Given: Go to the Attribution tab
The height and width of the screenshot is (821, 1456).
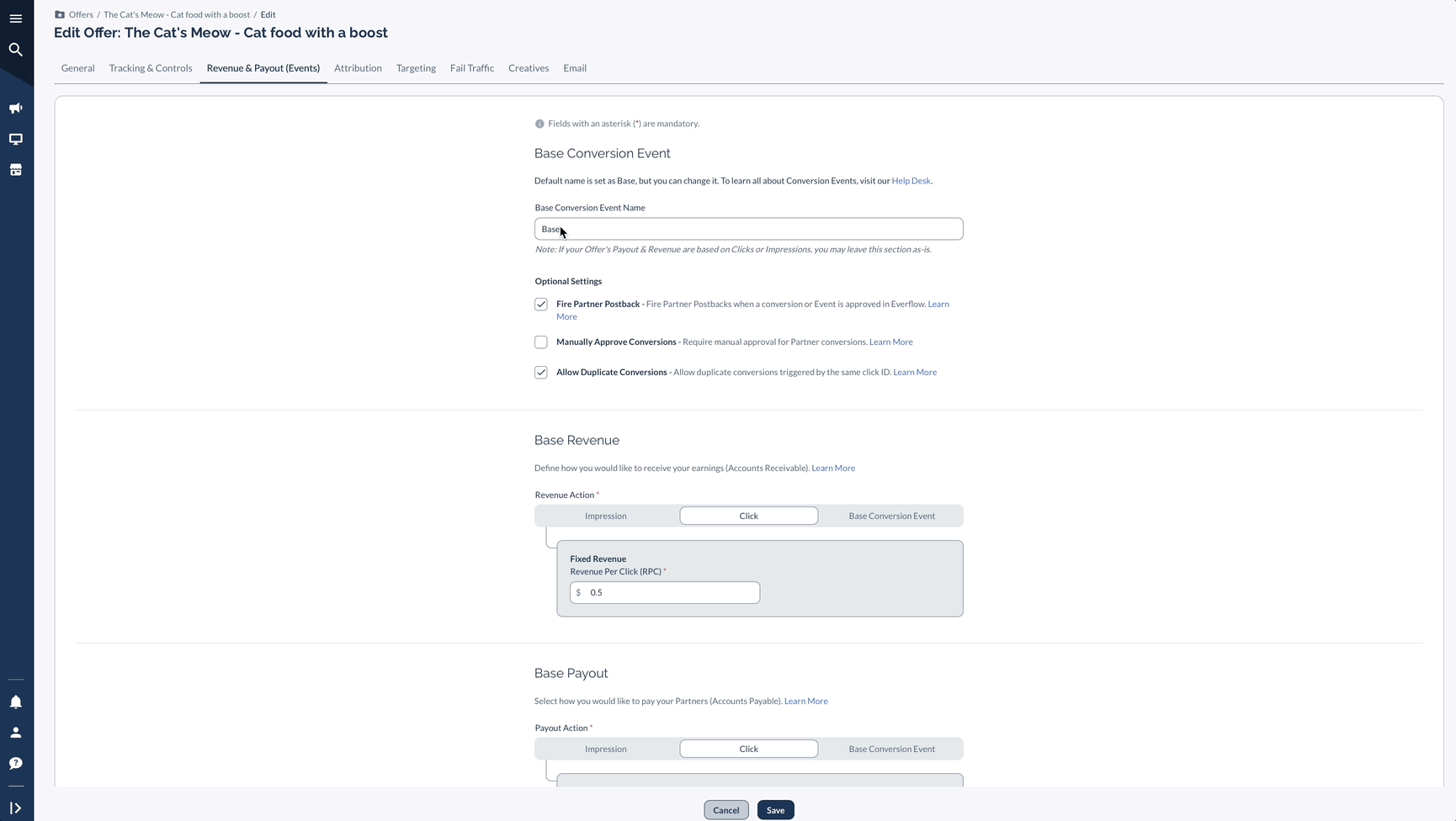Looking at the screenshot, I should click(x=358, y=68).
